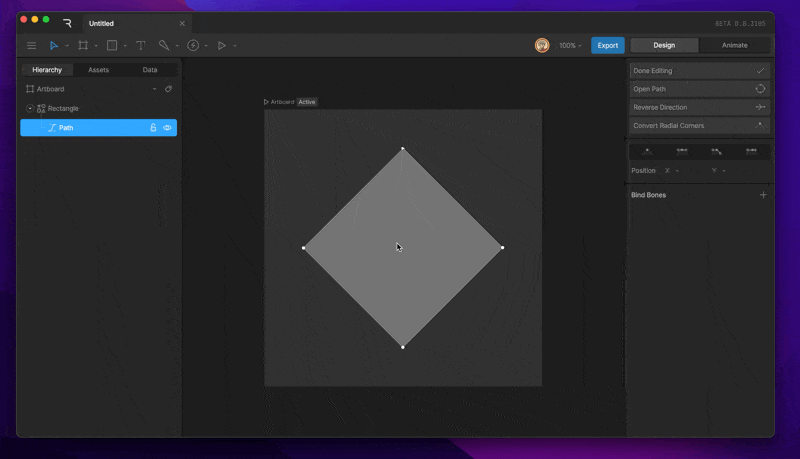This screenshot has height=459, width=800.
Task: Click the Export button
Action: point(608,45)
